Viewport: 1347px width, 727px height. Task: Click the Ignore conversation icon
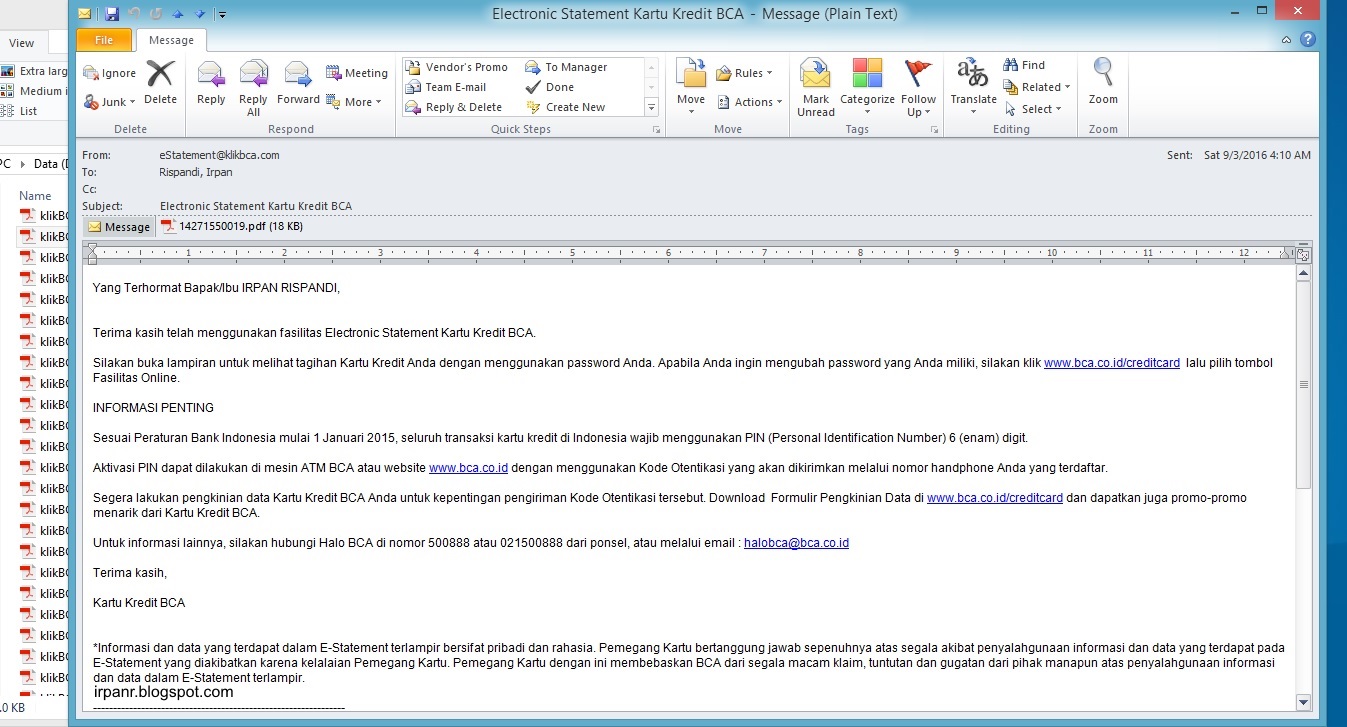[x=110, y=73]
